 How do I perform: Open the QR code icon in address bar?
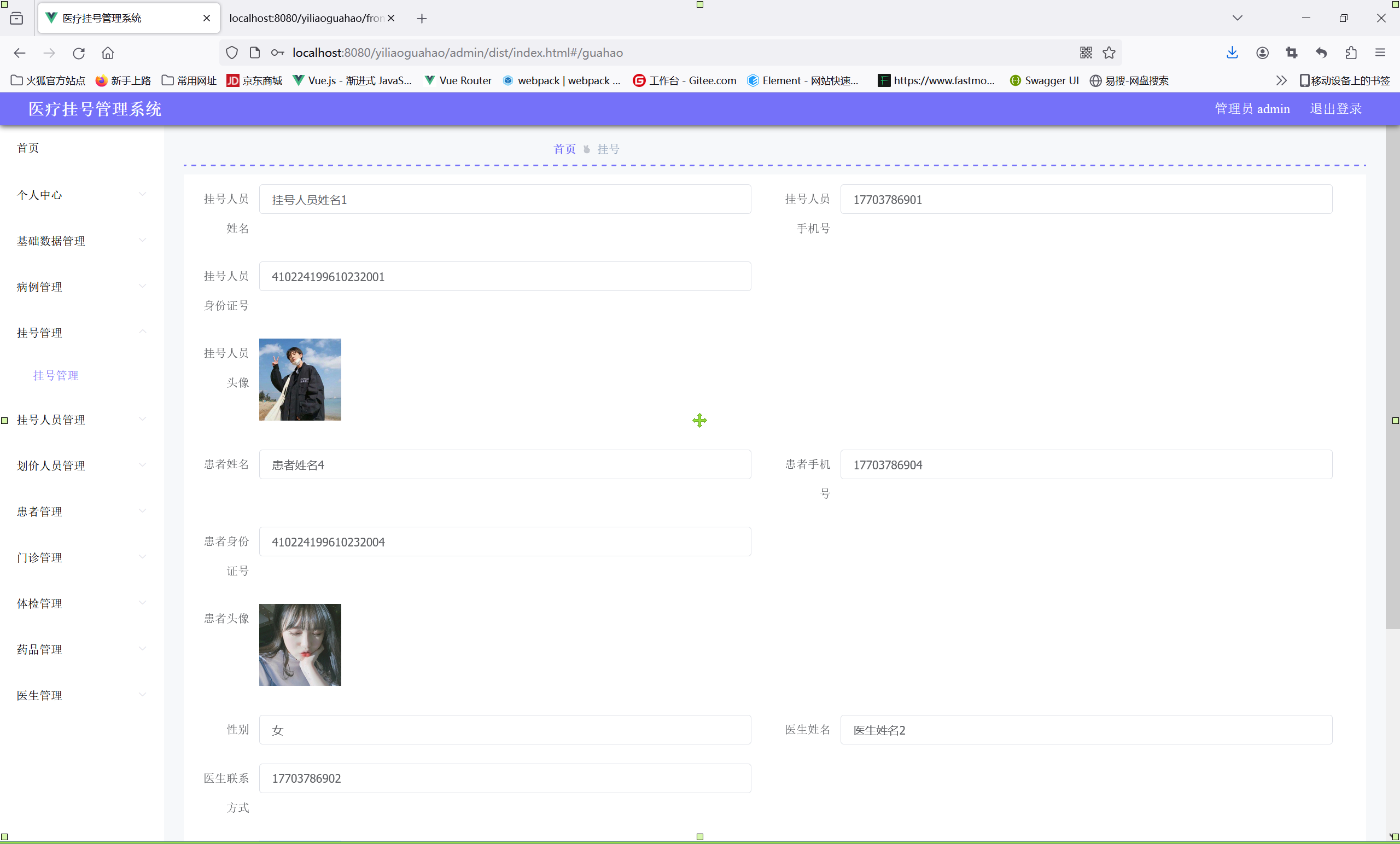pos(1086,53)
